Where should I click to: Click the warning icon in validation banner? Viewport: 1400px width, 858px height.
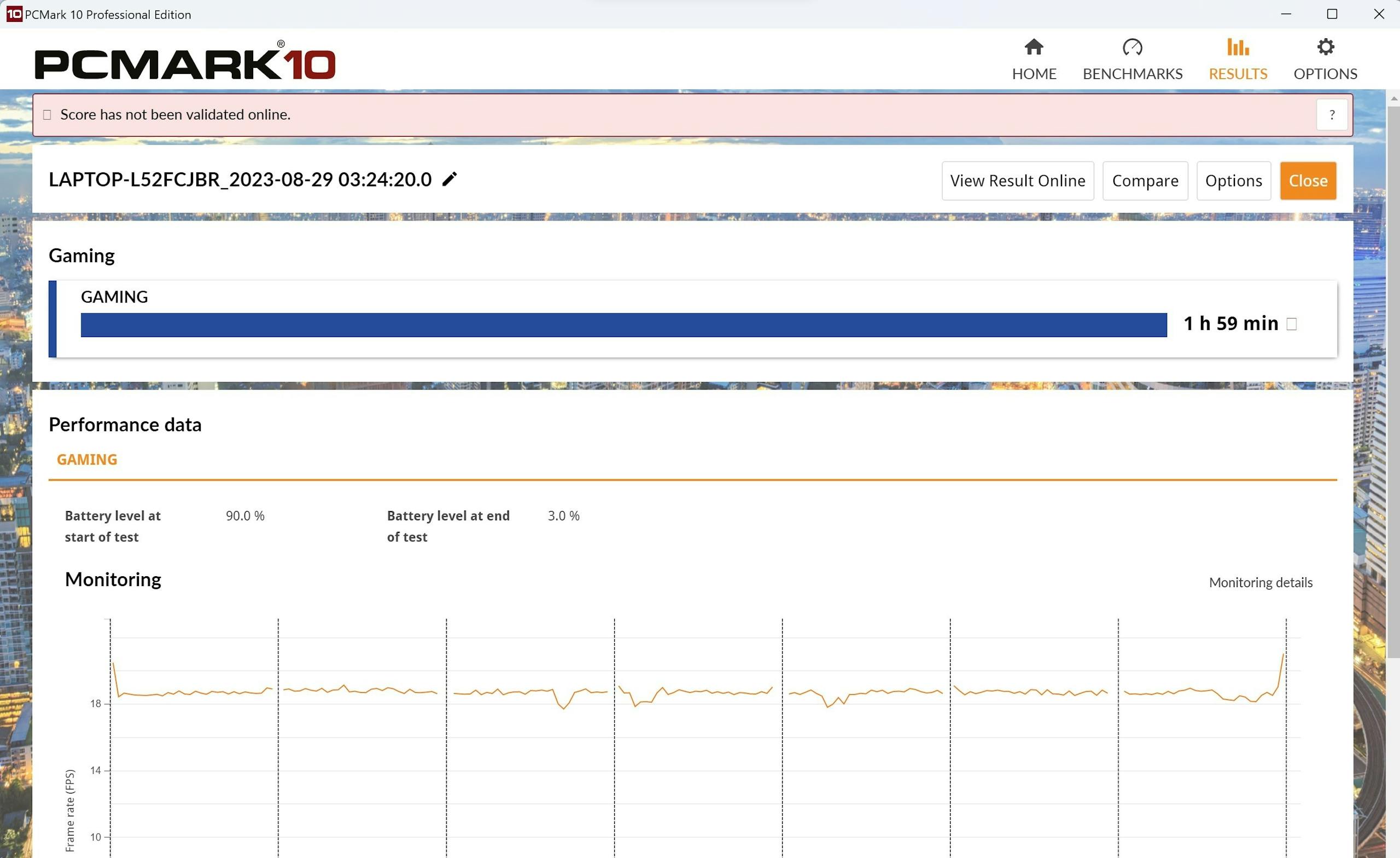tap(47, 115)
